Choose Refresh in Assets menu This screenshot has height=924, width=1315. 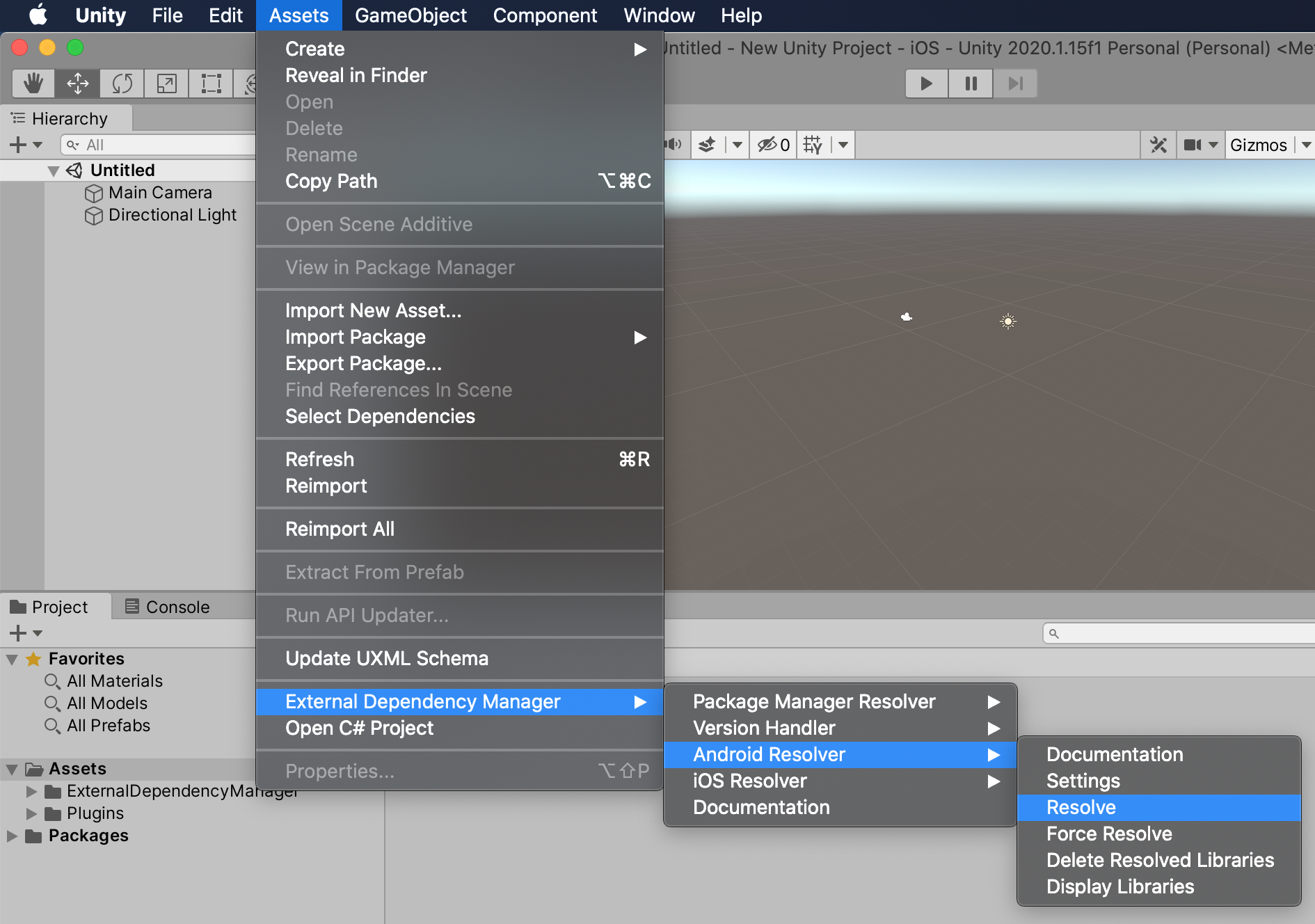pyautogui.click(x=460, y=459)
